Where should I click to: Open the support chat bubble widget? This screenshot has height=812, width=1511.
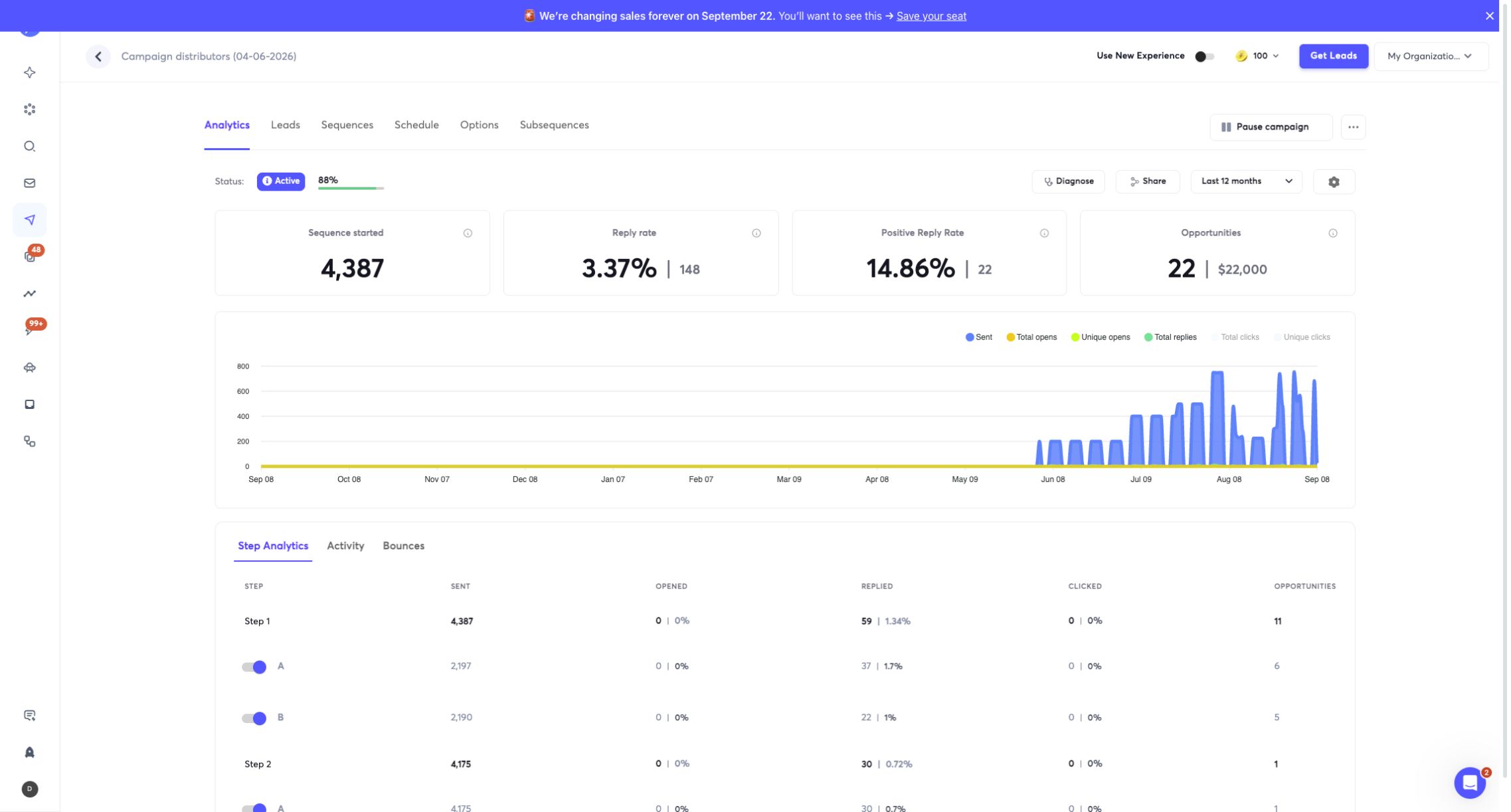click(1470, 783)
